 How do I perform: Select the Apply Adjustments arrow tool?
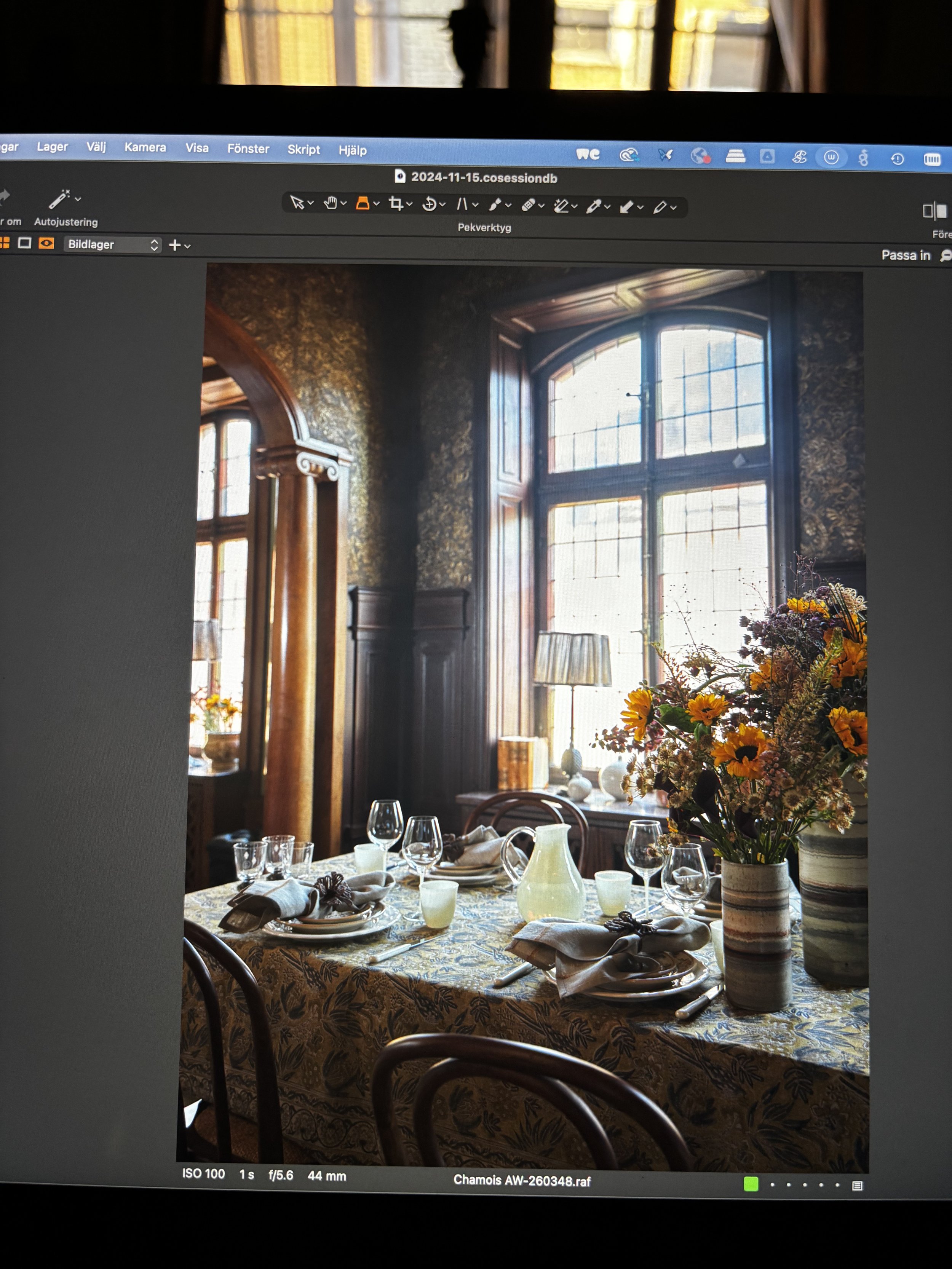coord(627,207)
